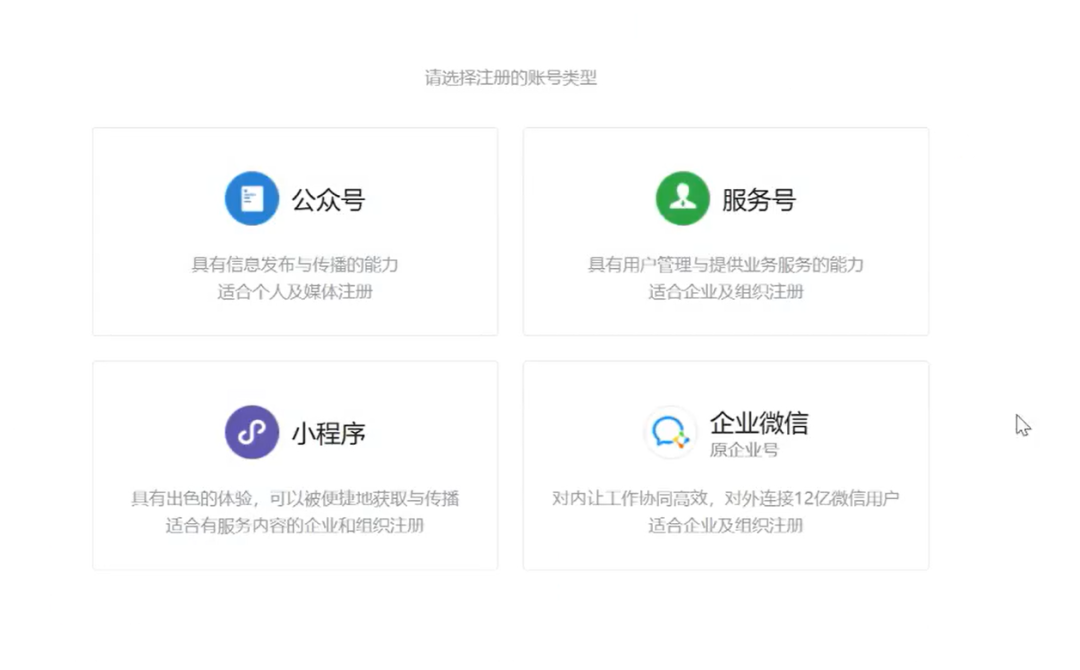Screen dimensions: 1080x670
Task: Click text 具有出色的体验，可以被便捷地获取与传播
Action: 295,498
